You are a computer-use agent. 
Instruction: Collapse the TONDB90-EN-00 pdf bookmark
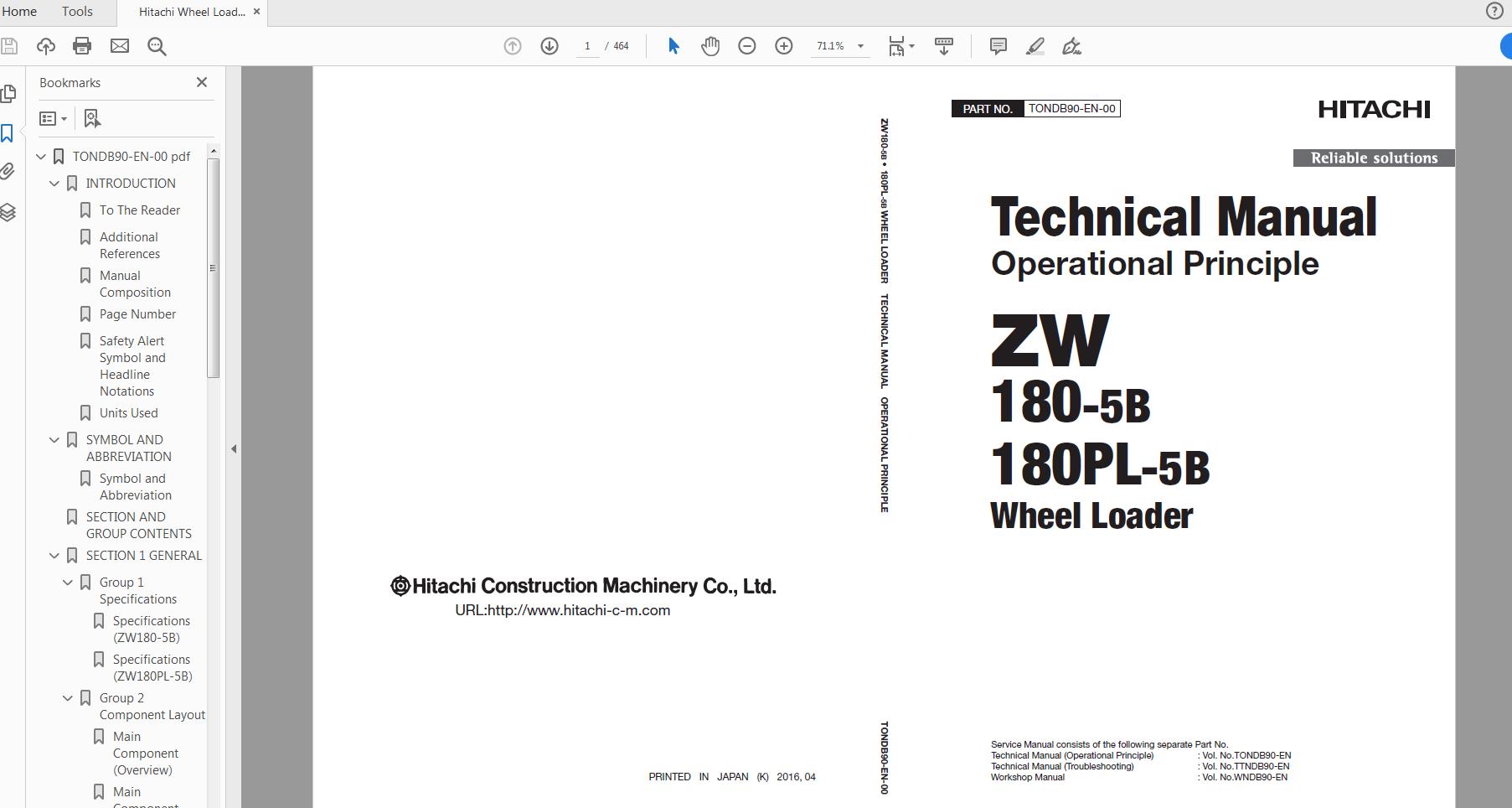point(41,157)
